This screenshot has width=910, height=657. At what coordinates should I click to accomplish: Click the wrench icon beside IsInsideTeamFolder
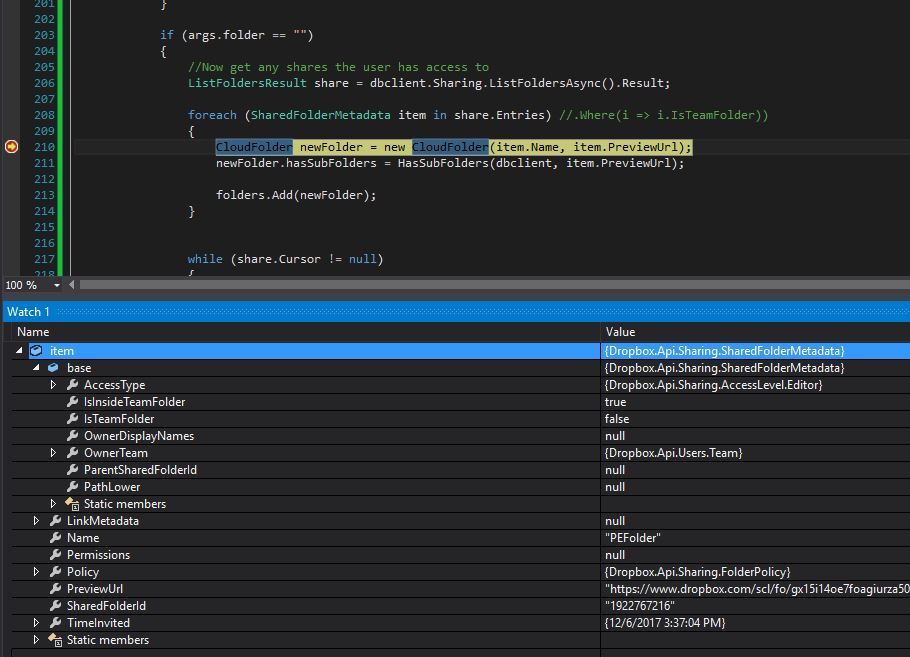coord(72,402)
